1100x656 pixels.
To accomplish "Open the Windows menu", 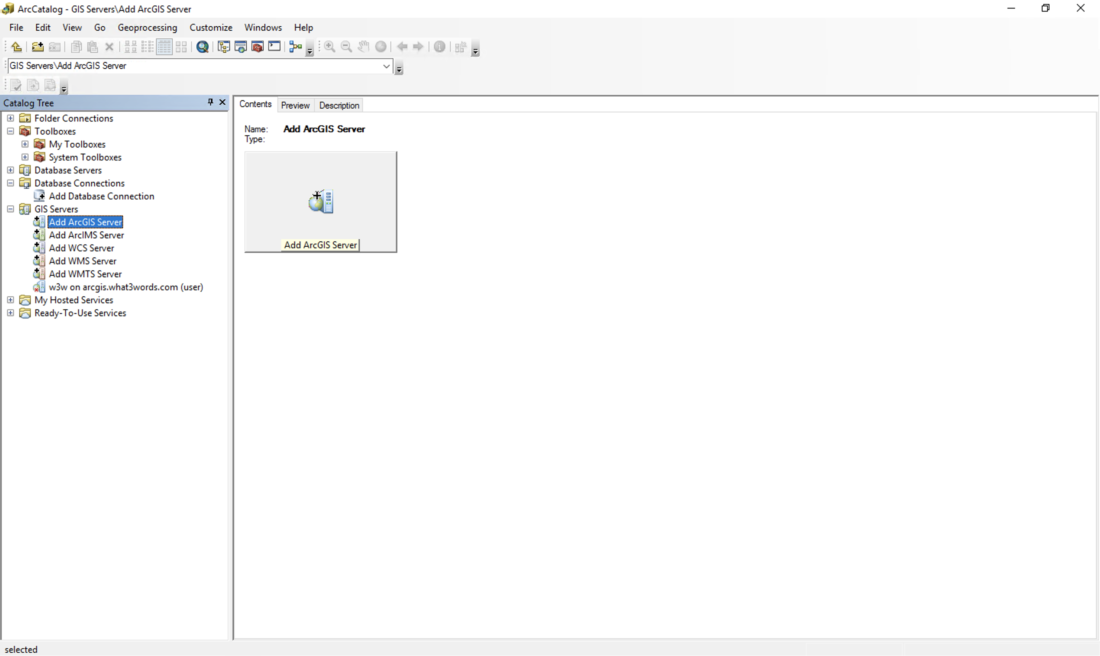I will click(x=263, y=27).
